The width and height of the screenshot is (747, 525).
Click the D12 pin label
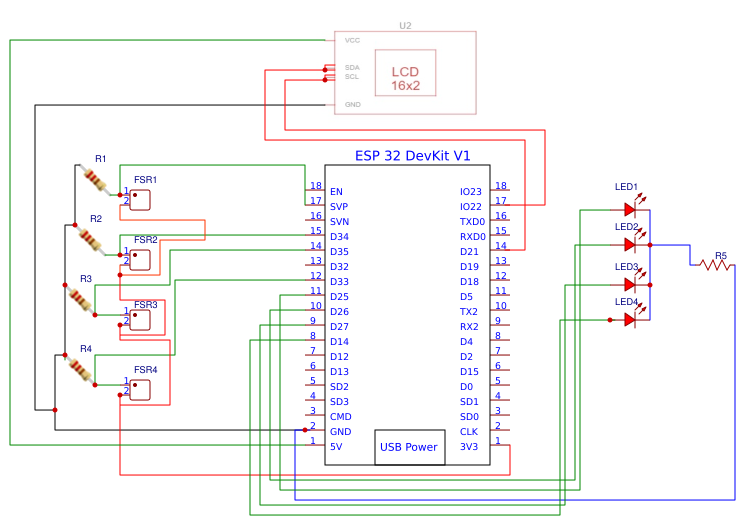339,357
